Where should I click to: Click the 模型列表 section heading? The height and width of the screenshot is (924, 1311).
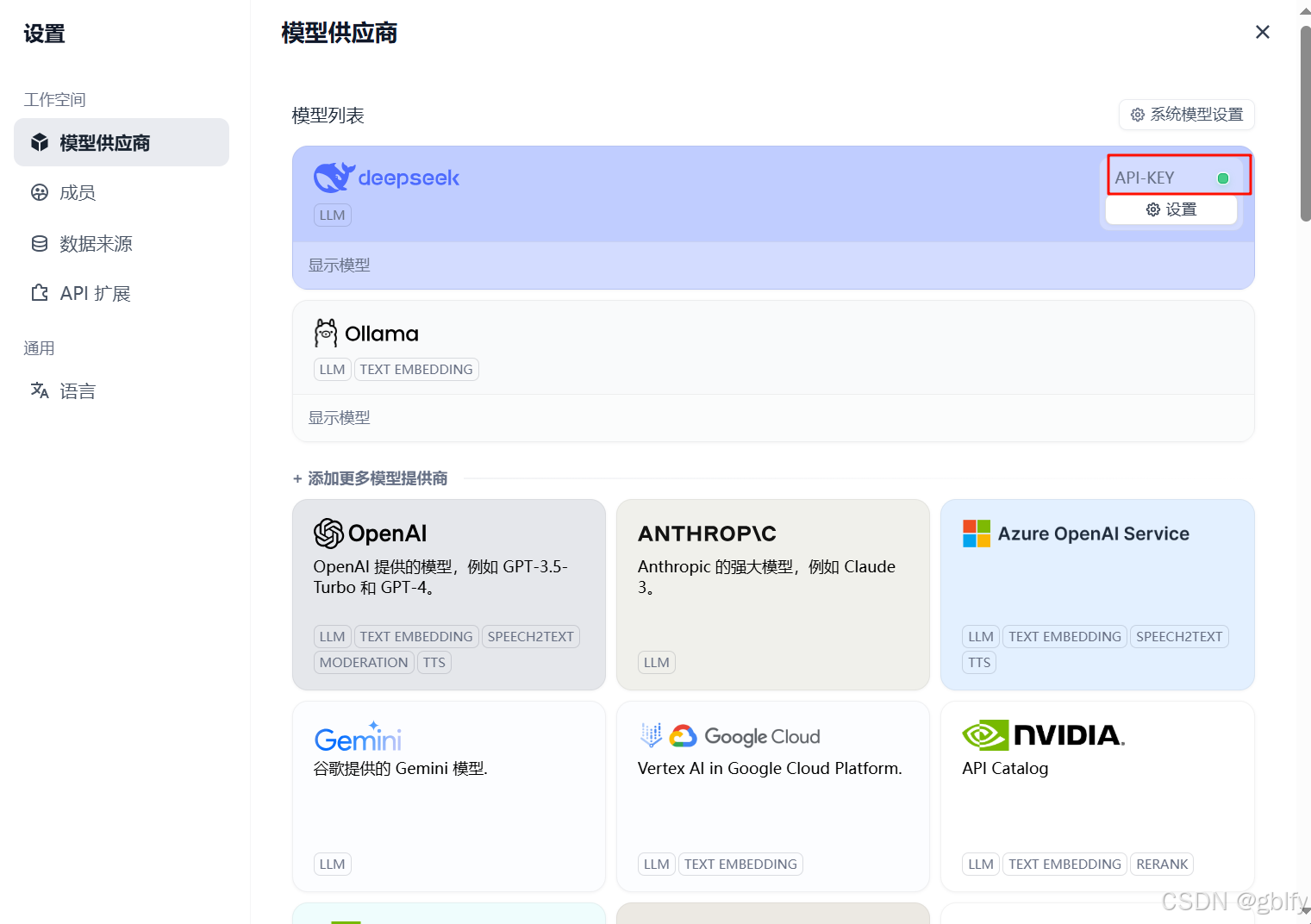[328, 115]
